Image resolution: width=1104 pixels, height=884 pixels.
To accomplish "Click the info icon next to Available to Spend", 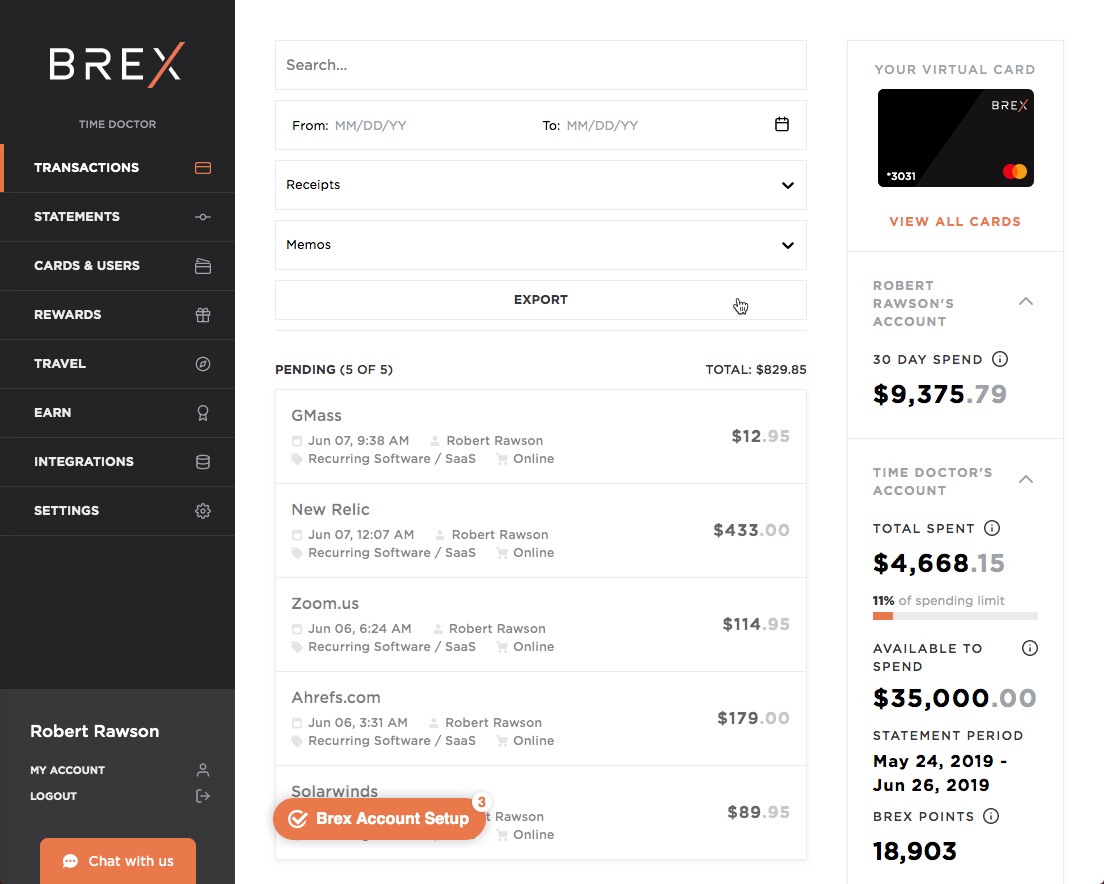I will pos(1029,648).
